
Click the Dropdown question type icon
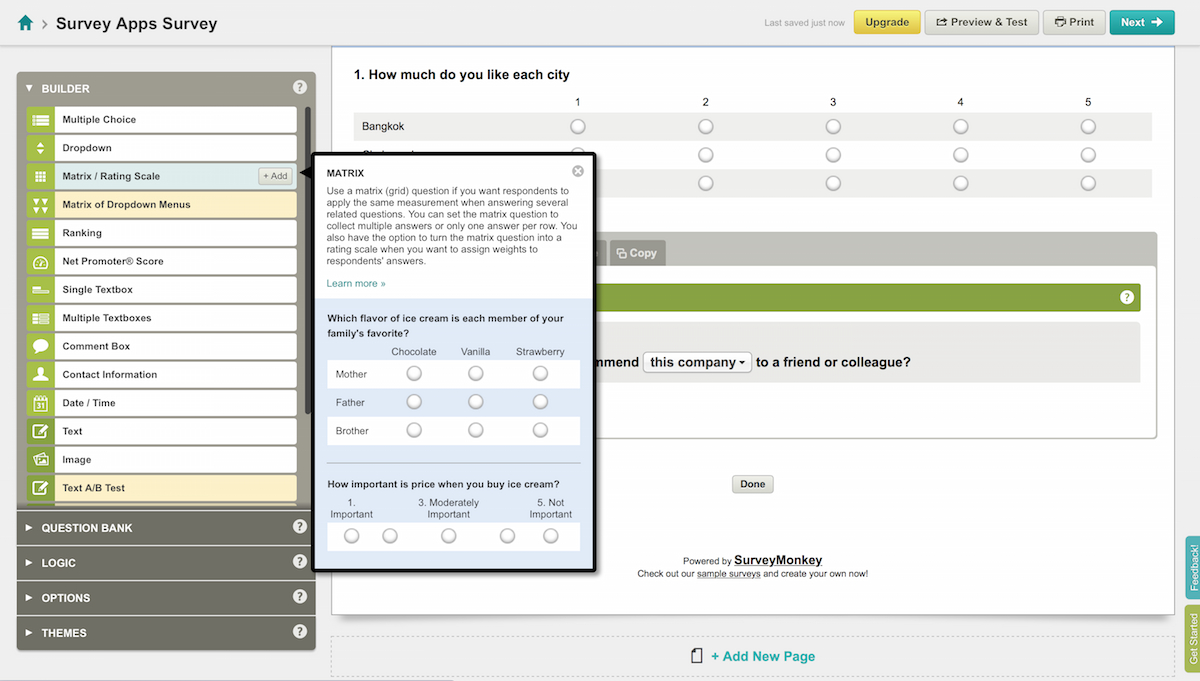(x=41, y=148)
